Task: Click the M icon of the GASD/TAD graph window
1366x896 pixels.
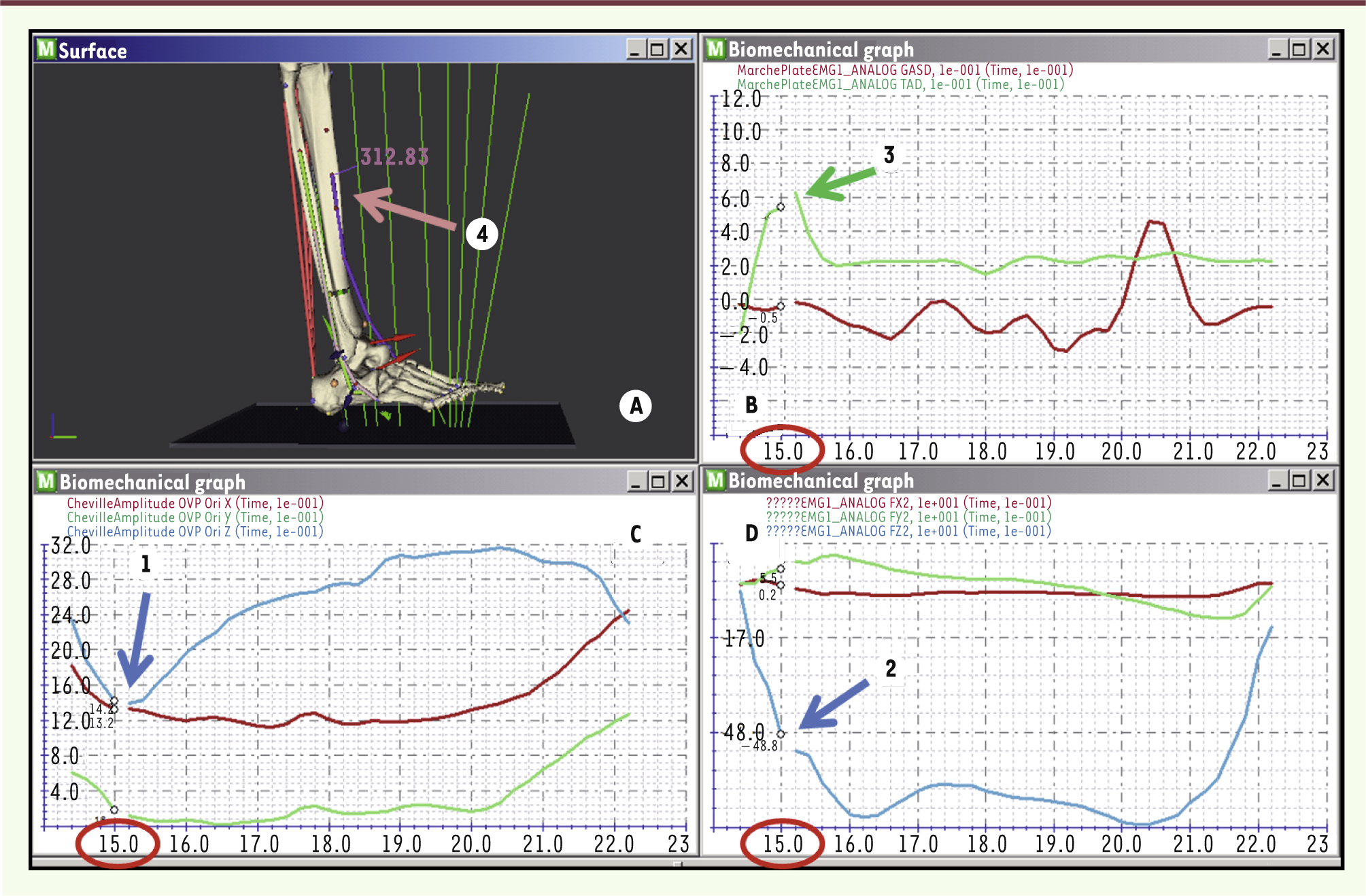Action: (x=715, y=48)
